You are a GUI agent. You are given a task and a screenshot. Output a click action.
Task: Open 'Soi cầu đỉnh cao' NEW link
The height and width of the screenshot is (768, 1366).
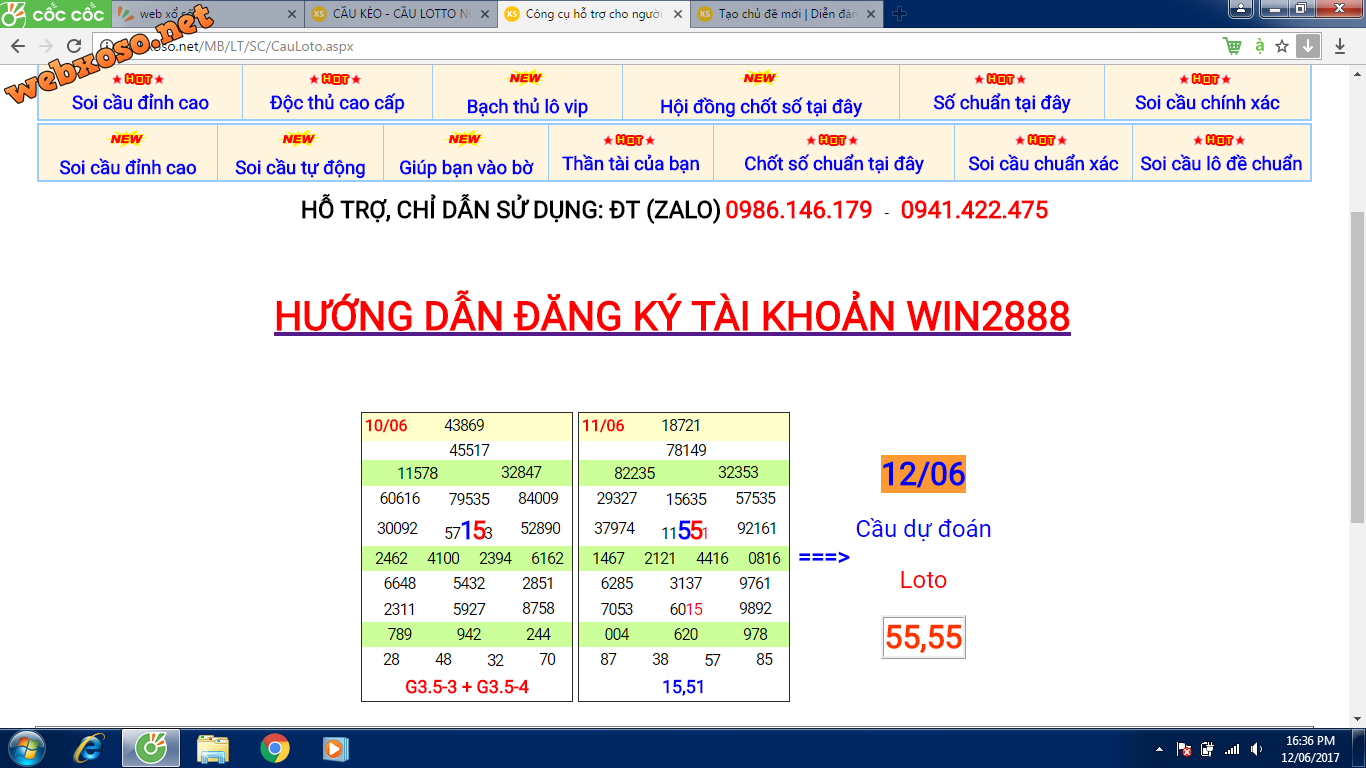(127, 167)
